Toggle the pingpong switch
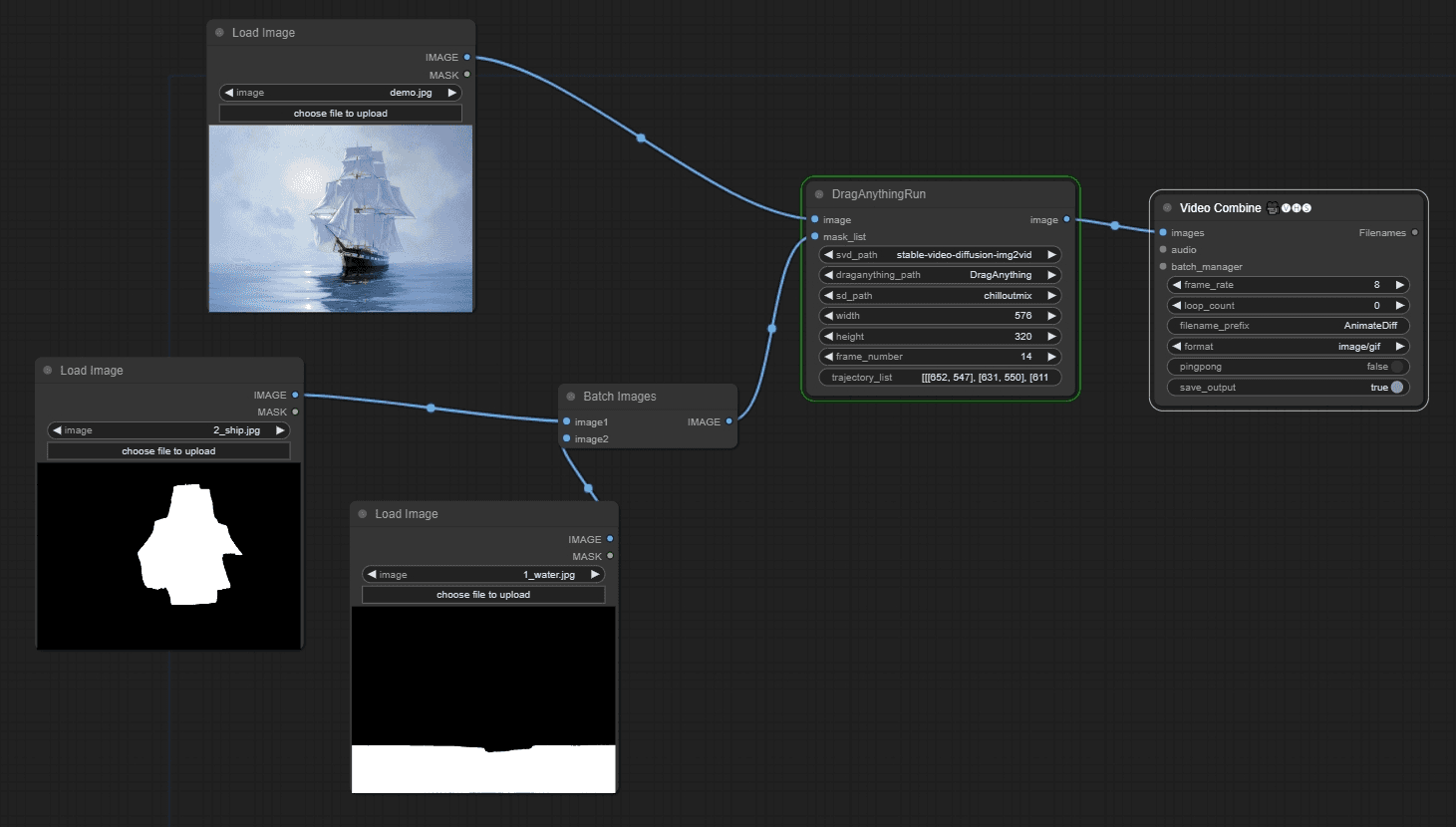The height and width of the screenshot is (827, 1456). coord(1396,367)
